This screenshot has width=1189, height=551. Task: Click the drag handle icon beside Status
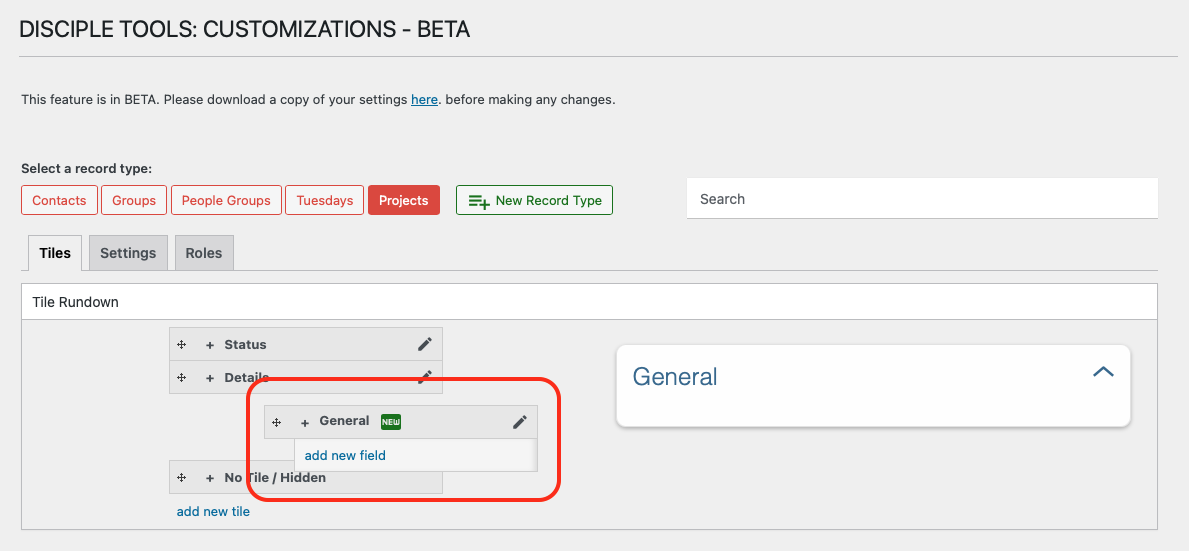click(182, 345)
